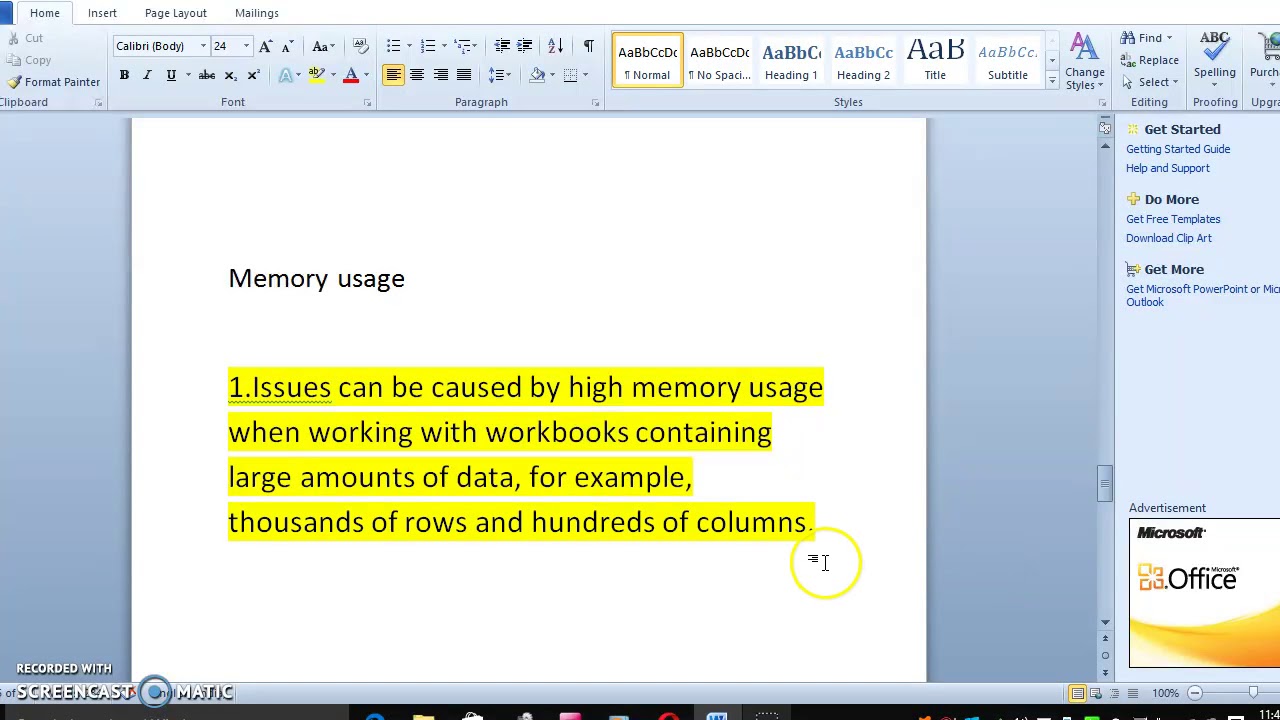Viewport: 1280px width, 720px height.
Task: Open underline style dropdown arrow
Action: 187,75
